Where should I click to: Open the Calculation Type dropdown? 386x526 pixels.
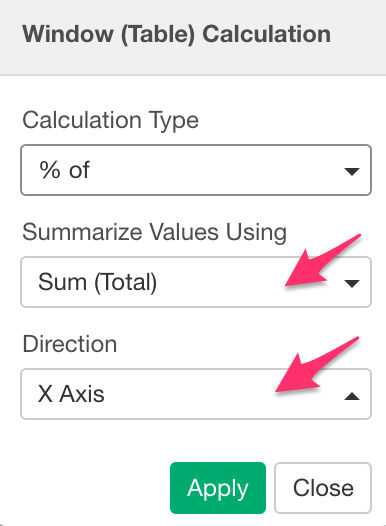pos(196,170)
